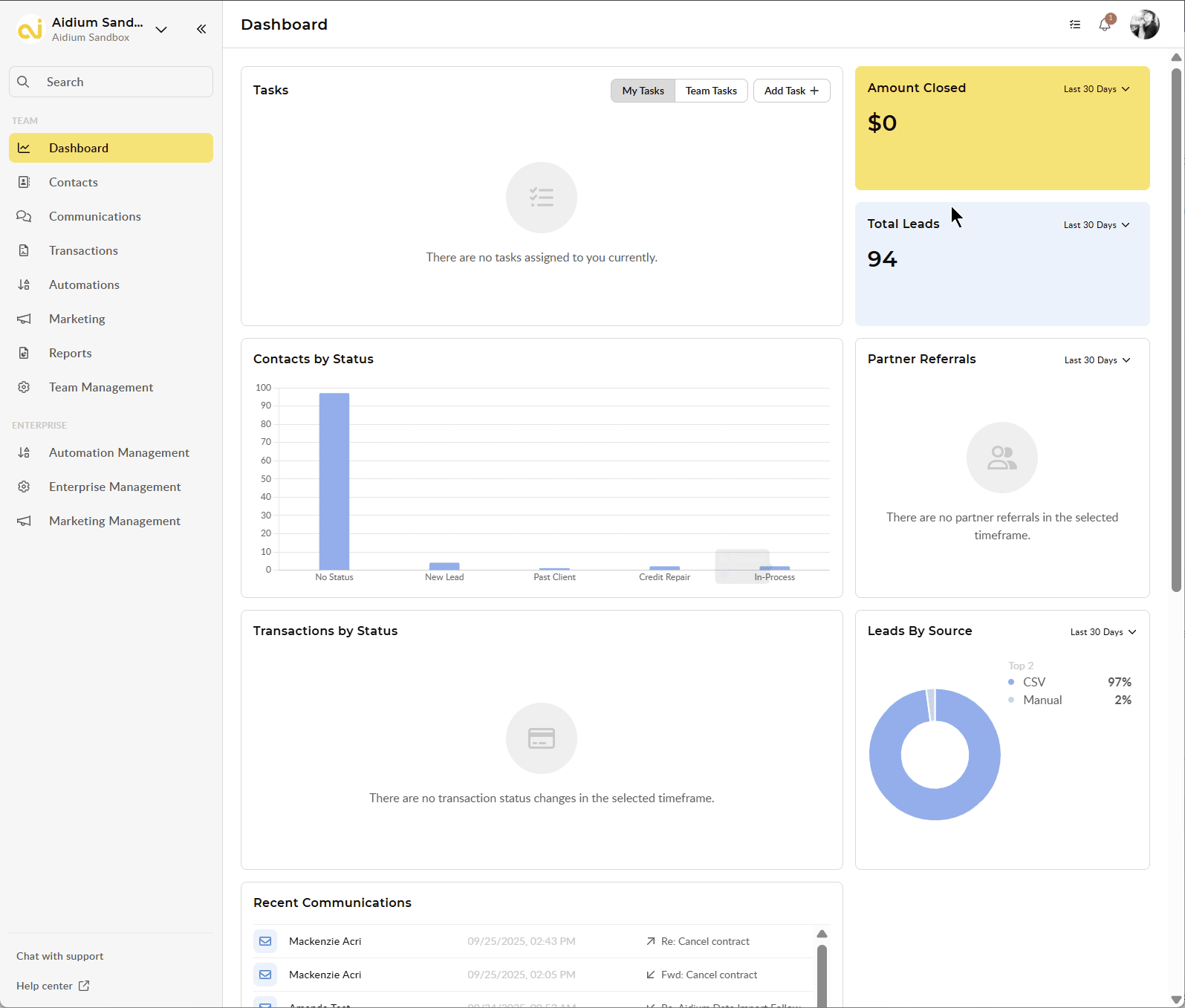Open the notifications bell icon
This screenshot has height=1008, width=1185.
pyautogui.click(x=1105, y=25)
